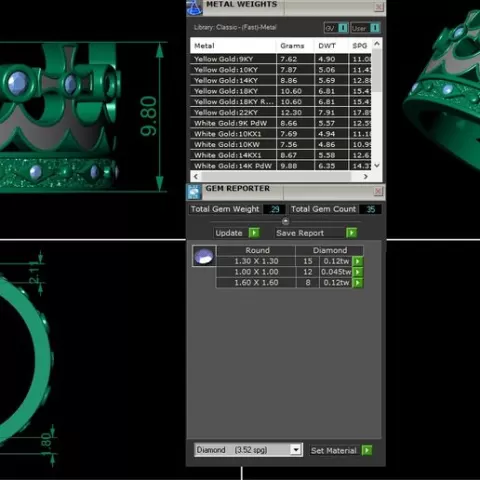Sort by Grams column header
Image resolution: width=480 pixels, height=480 pixels.
coord(295,46)
